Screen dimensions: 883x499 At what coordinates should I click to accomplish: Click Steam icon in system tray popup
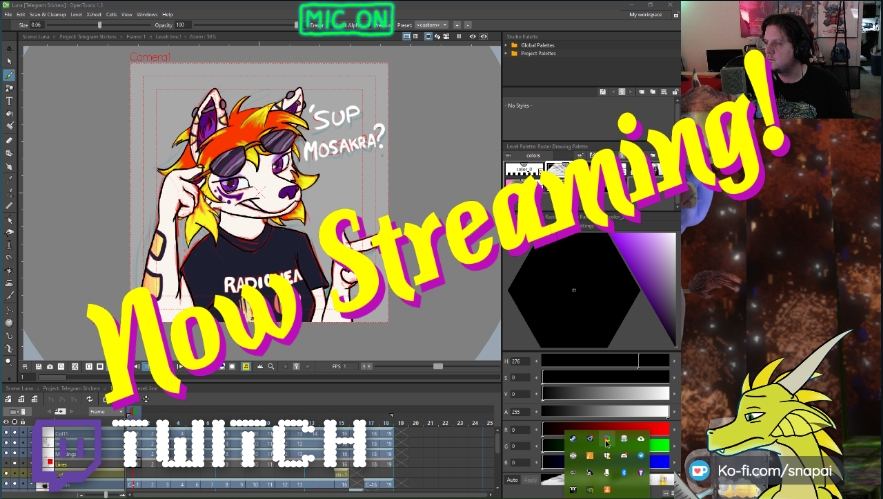tap(573, 439)
